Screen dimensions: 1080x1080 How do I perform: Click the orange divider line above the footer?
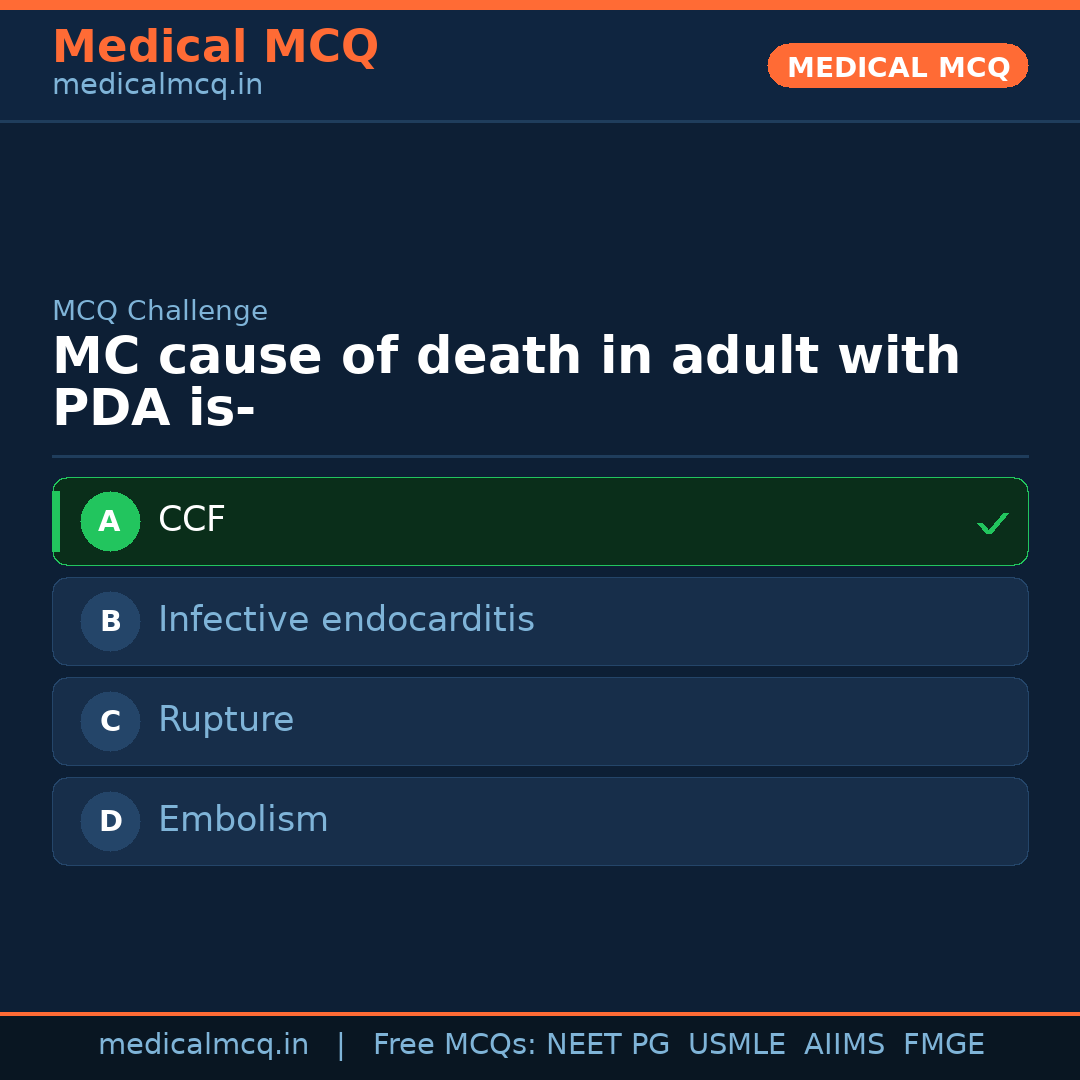pos(540,1012)
